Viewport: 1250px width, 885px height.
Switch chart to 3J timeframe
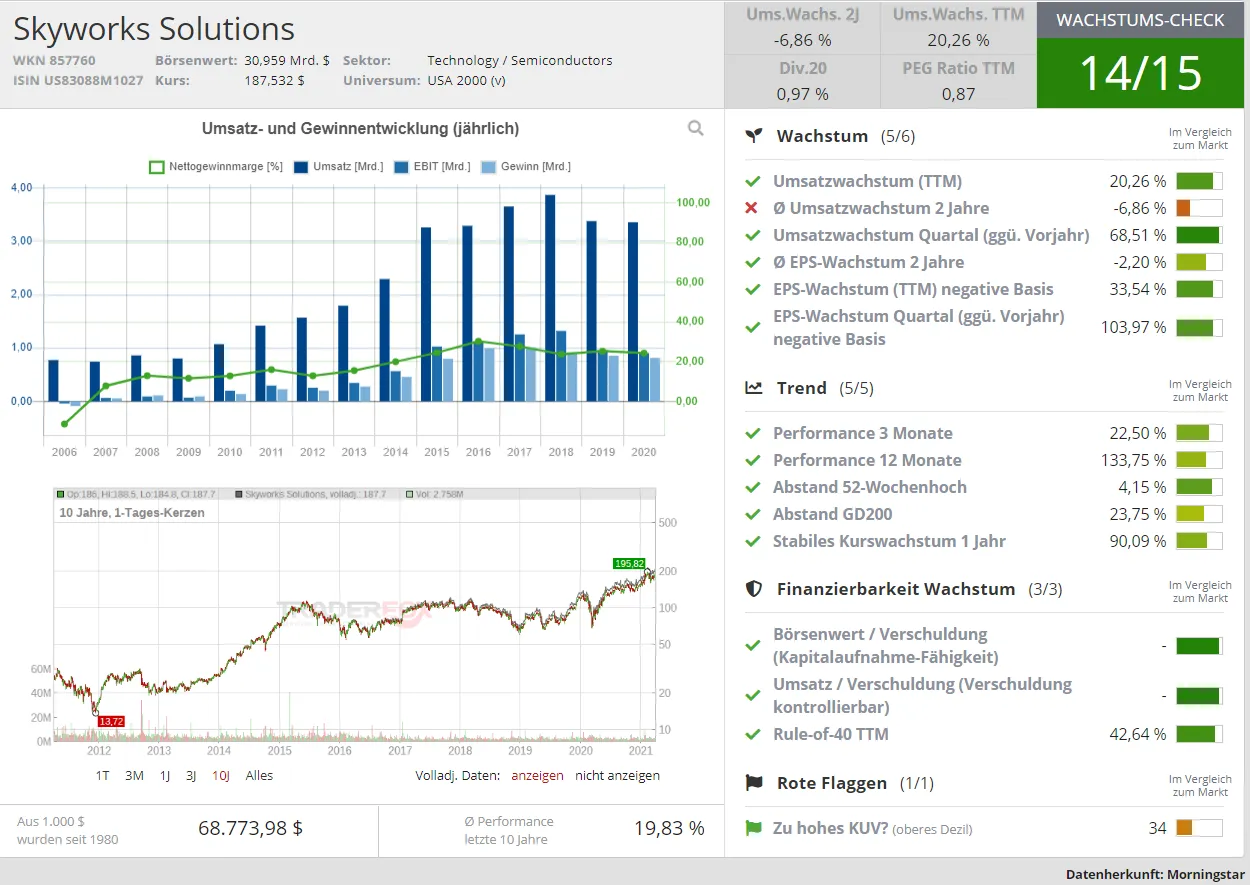pos(191,775)
